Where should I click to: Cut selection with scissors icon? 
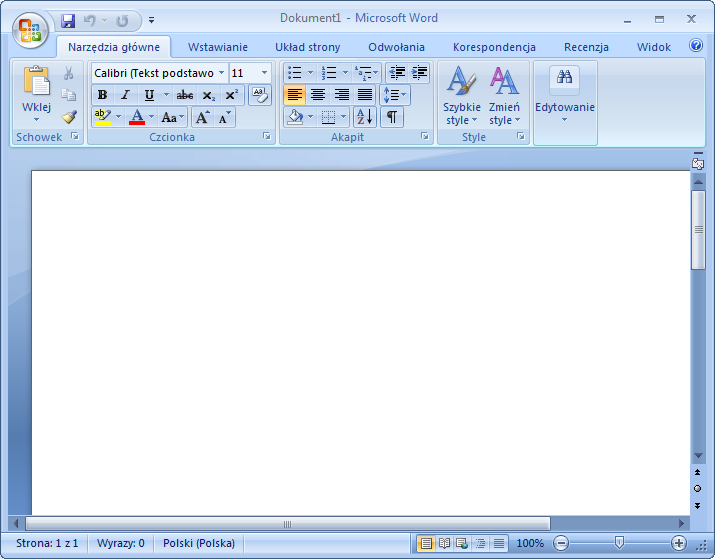pos(68,73)
